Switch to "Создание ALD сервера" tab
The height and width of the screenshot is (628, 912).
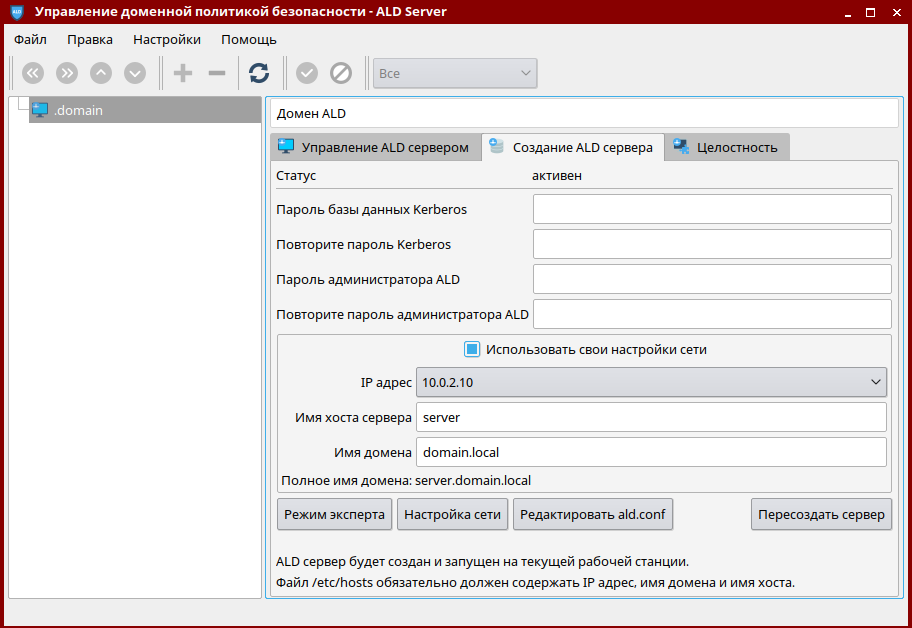572,147
